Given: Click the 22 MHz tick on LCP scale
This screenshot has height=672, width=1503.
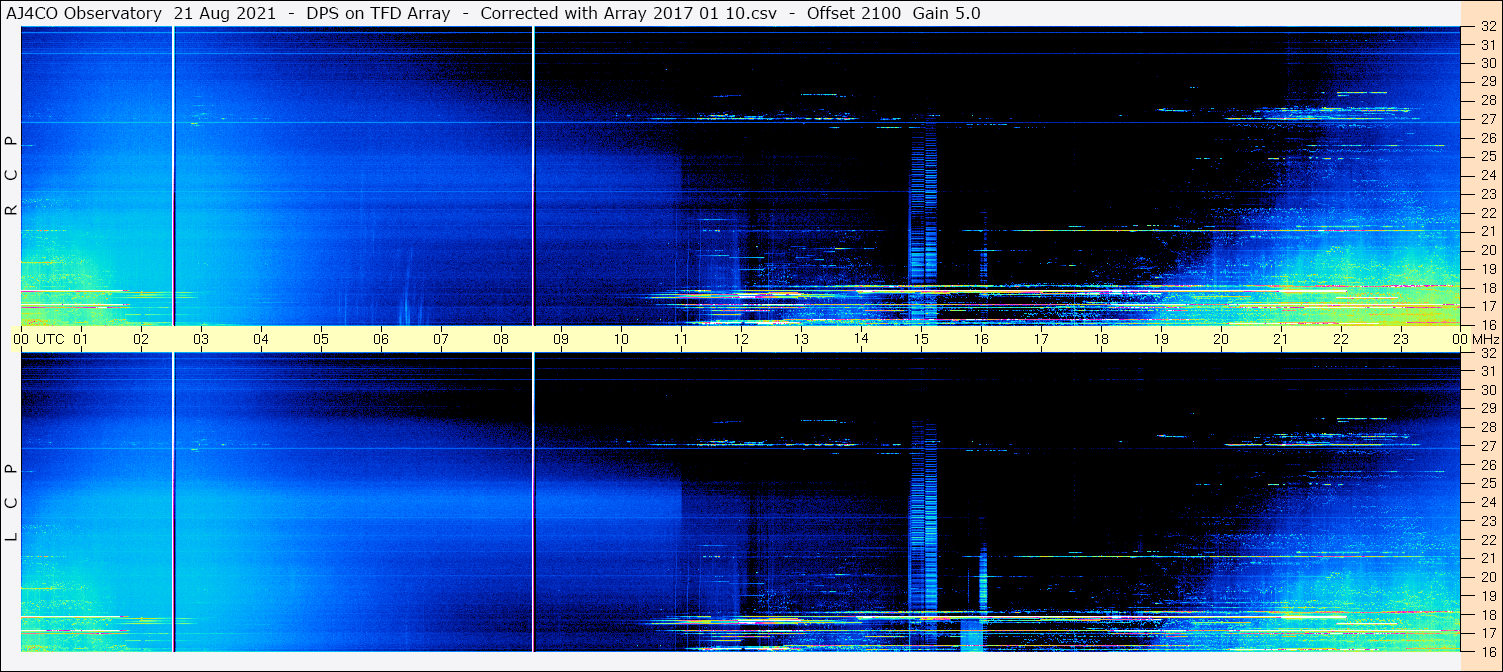Looking at the screenshot, I should (1487, 540).
